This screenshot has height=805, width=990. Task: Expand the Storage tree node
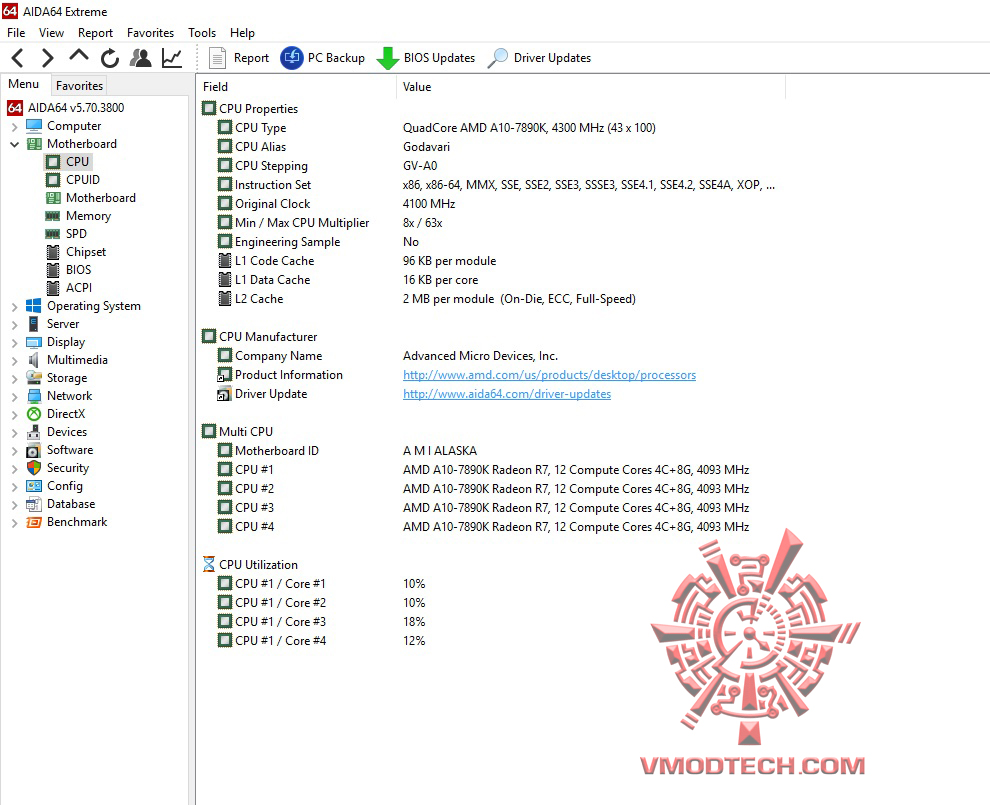[x=15, y=379]
